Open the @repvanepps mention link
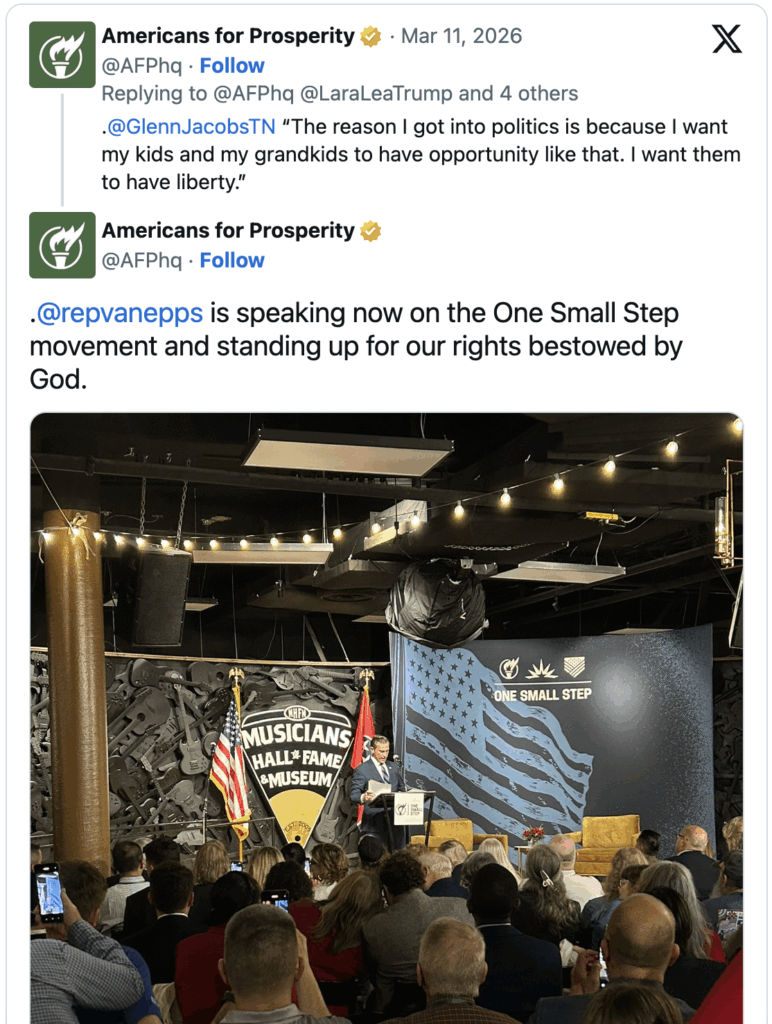This screenshot has height=1024, width=772. click(119, 313)
